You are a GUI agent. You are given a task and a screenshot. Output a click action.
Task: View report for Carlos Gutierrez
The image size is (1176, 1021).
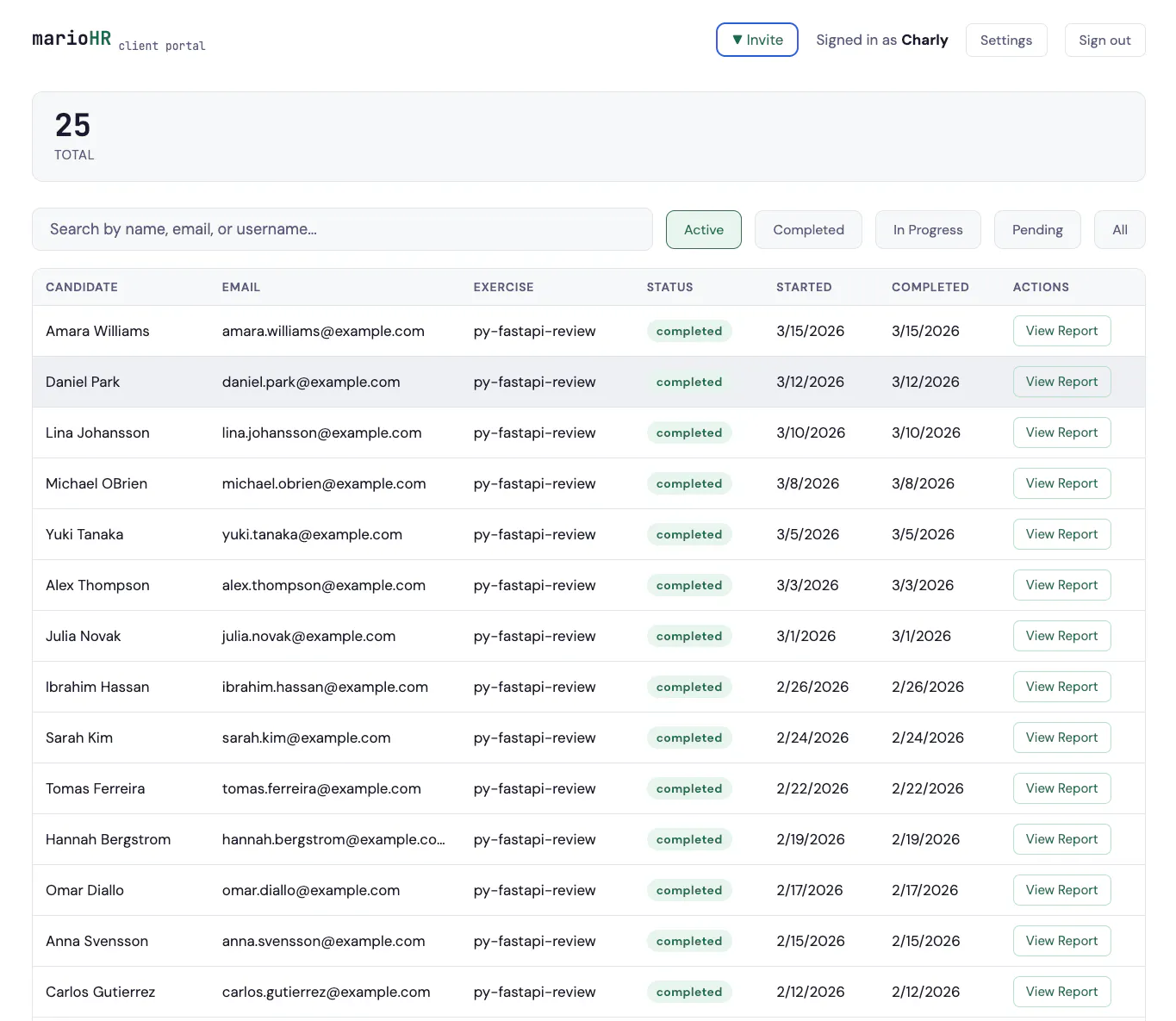coord(1061,992)
